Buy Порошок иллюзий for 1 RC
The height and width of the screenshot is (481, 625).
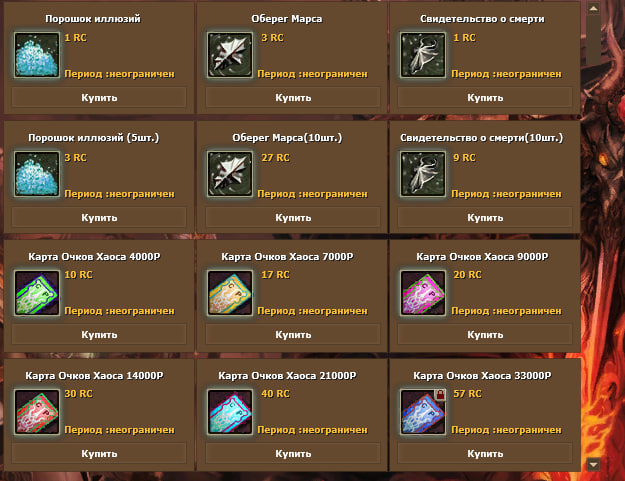[99, 98]
